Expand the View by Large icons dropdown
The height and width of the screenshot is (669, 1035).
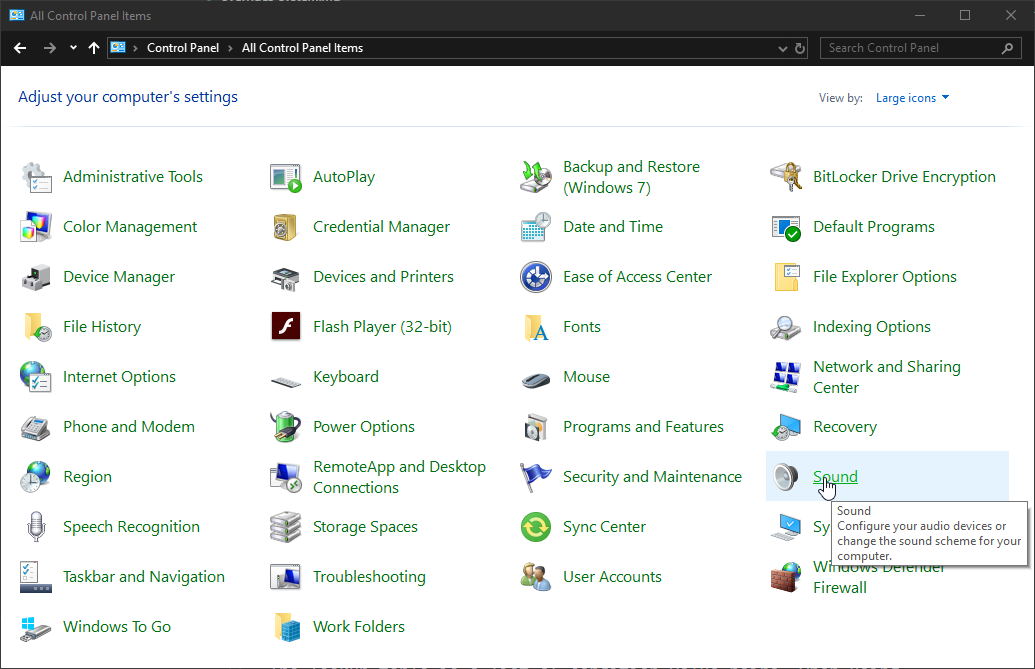tap(912, 98)
